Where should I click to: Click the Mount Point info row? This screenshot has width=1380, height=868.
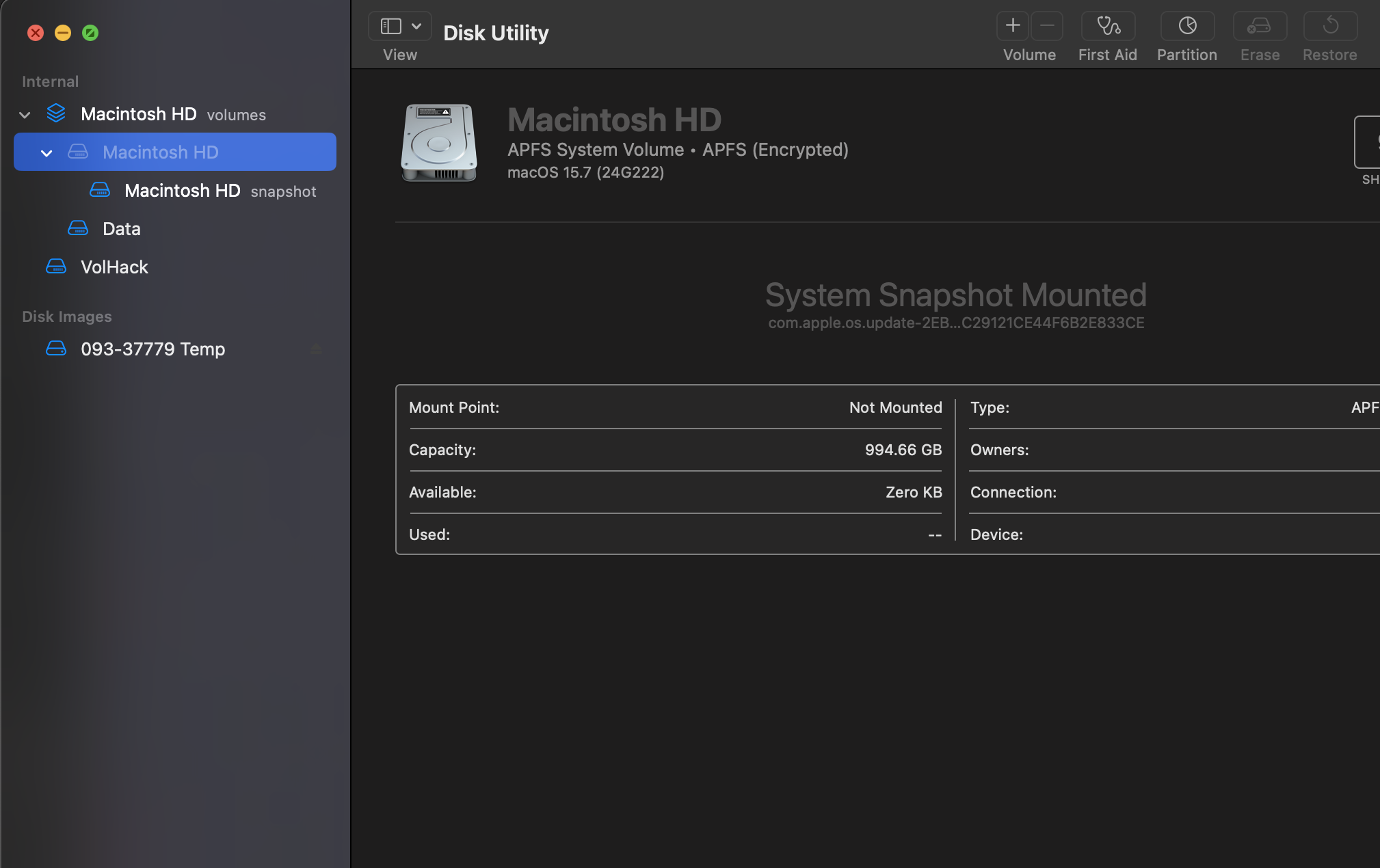675,408
